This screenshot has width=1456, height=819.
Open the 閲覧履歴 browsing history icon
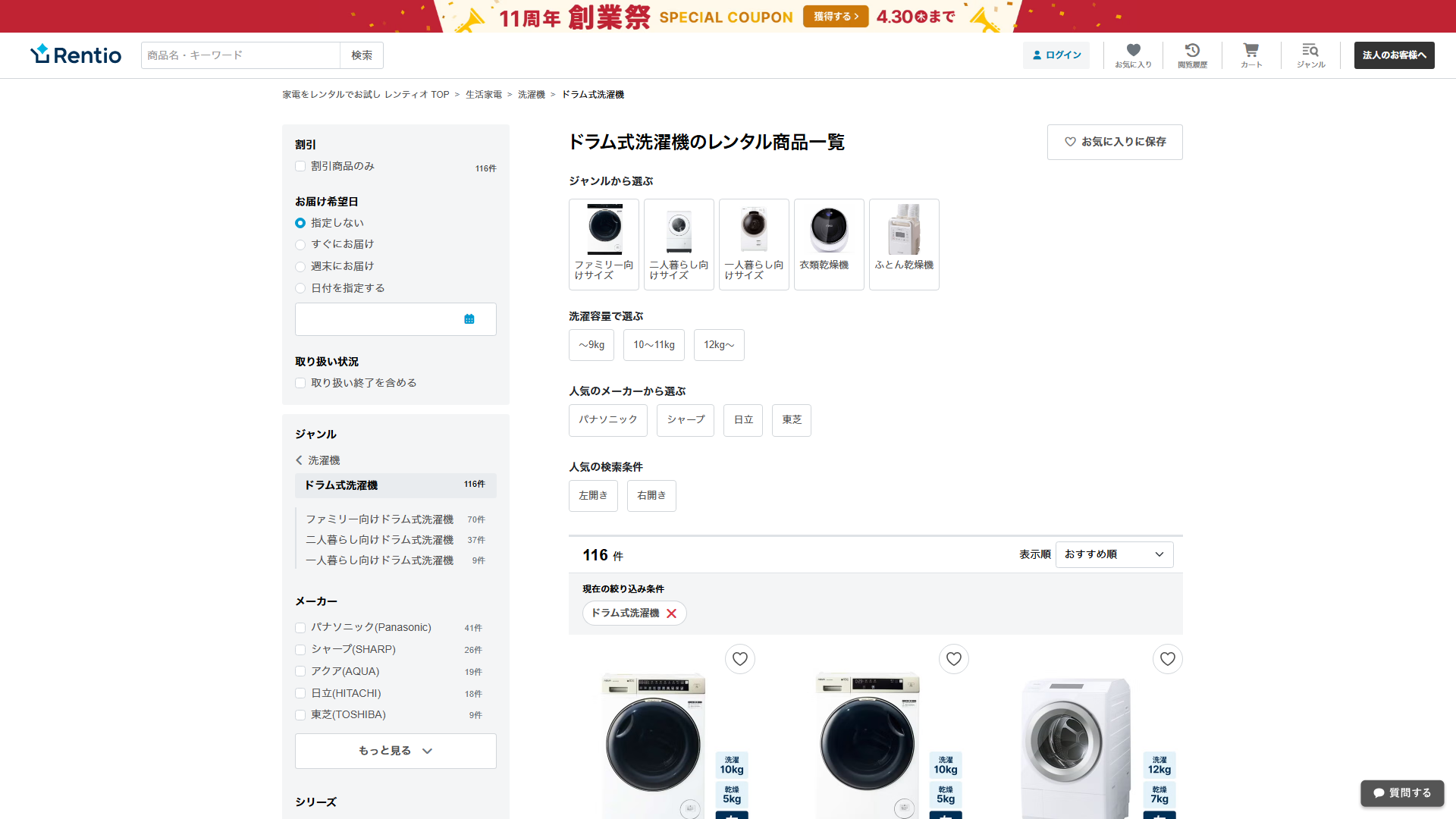1192,55
